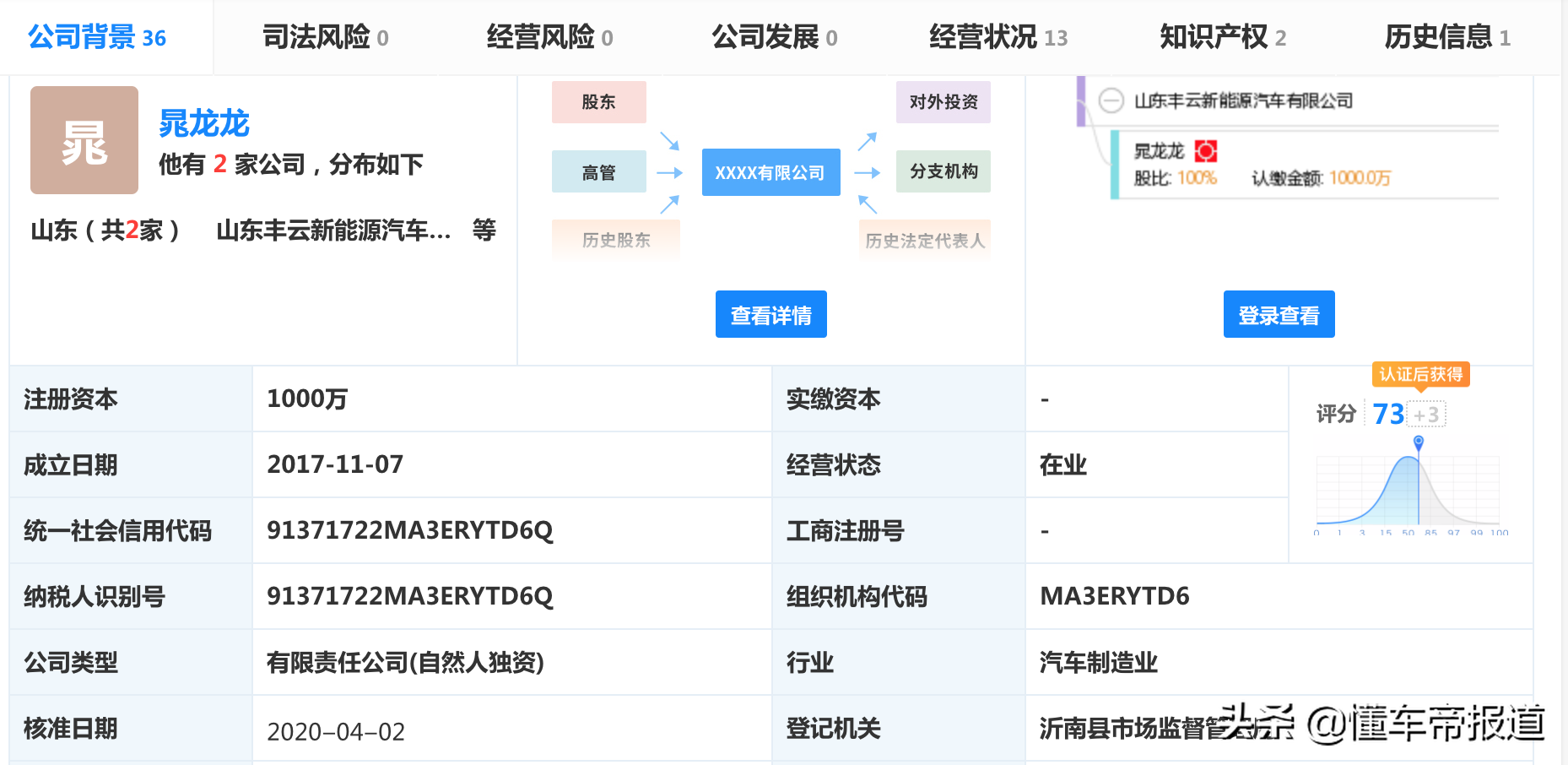This screenshot has width=1568, height=765.
Task: Select the 历史法定代表人 box
Action: point(925,241)
